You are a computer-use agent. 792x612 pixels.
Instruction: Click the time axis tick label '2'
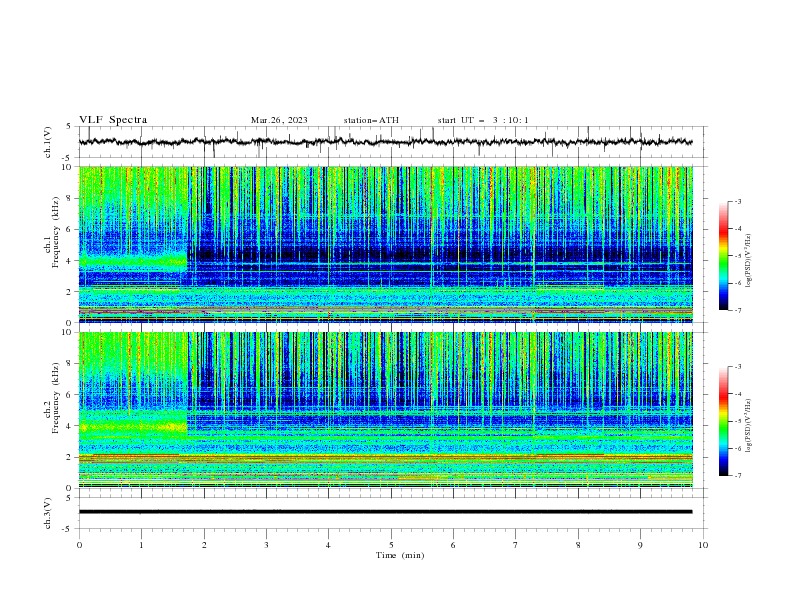point(204,545)
